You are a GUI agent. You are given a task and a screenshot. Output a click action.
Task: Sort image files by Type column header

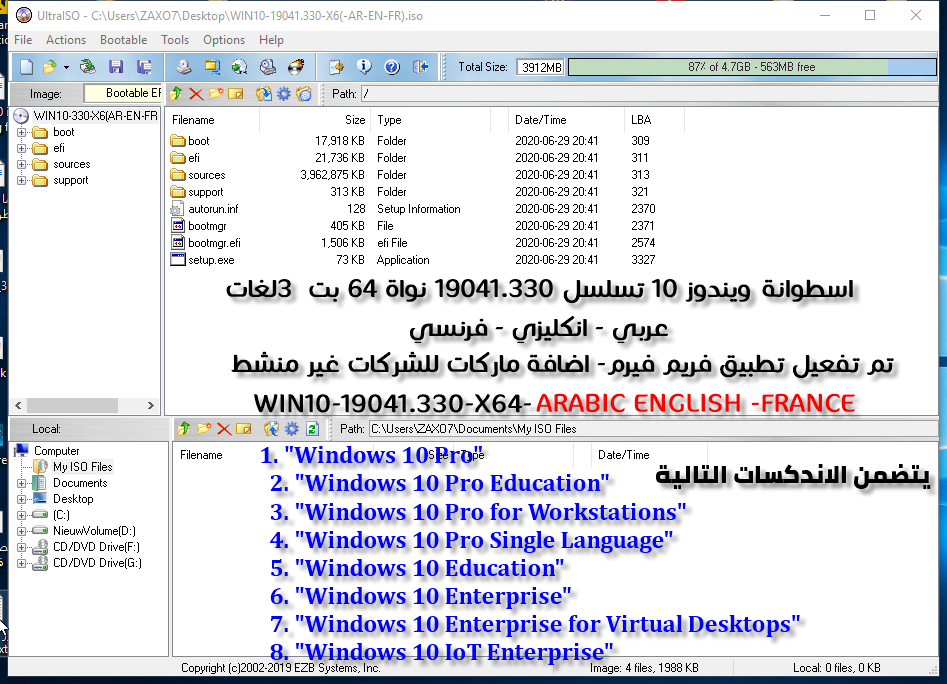coord(432,120)
